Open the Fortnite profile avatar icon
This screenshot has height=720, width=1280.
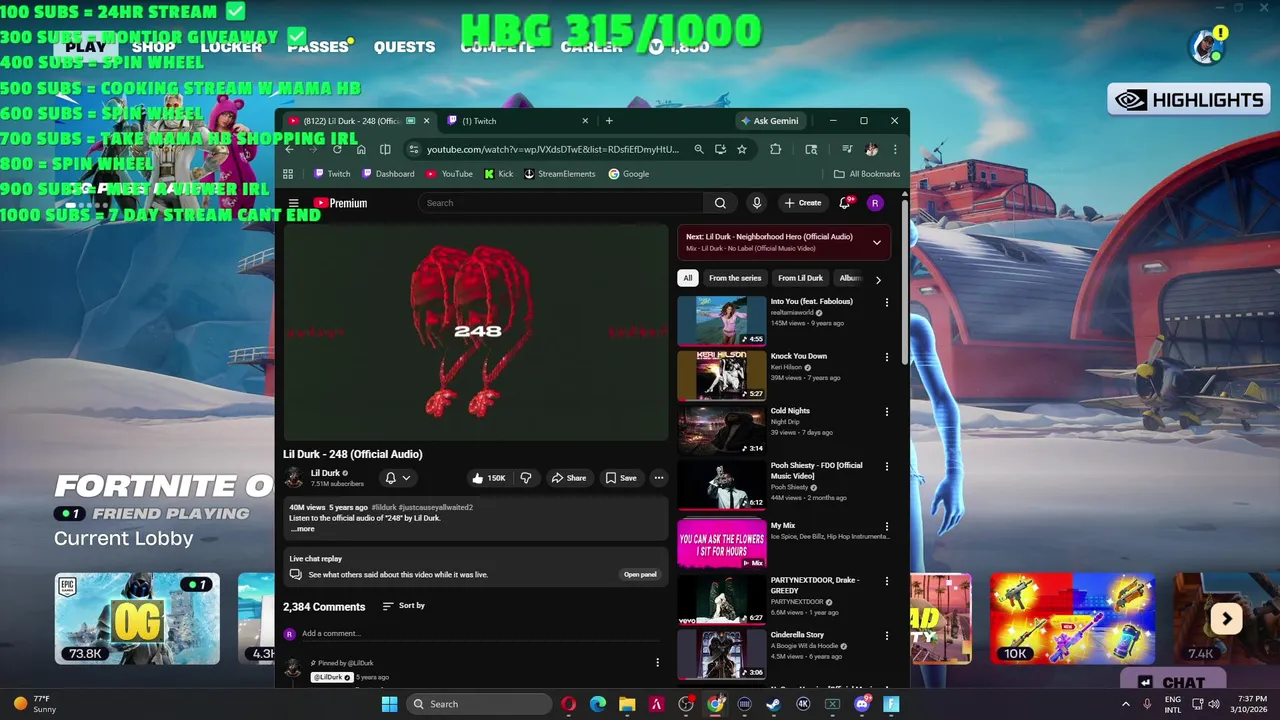pyautogui.click(x=1206, y=46)
